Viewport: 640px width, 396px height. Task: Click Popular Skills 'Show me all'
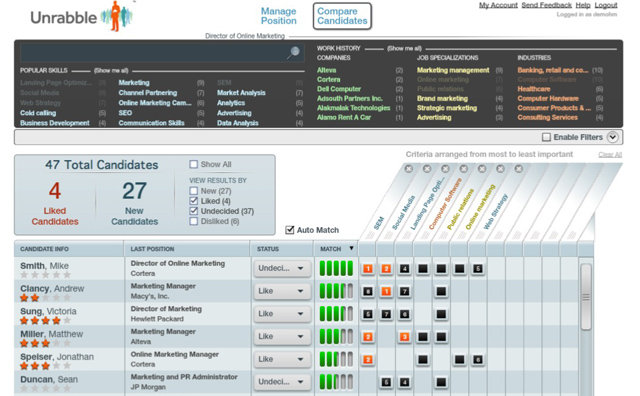pyautogui.click(x=111, y=71)
